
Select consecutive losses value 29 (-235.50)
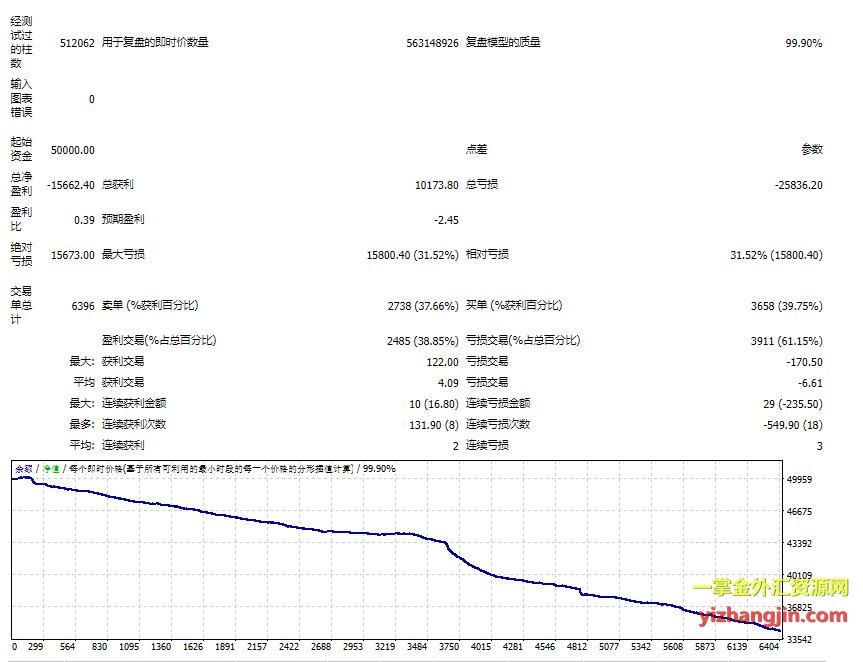point(793,404)
